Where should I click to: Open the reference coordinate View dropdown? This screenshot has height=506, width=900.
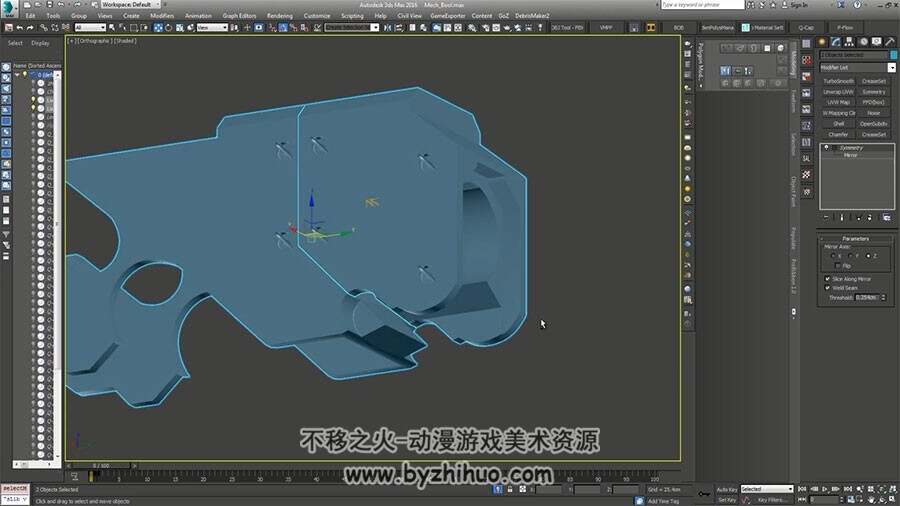pyautogui.click(x=212, y=28)
